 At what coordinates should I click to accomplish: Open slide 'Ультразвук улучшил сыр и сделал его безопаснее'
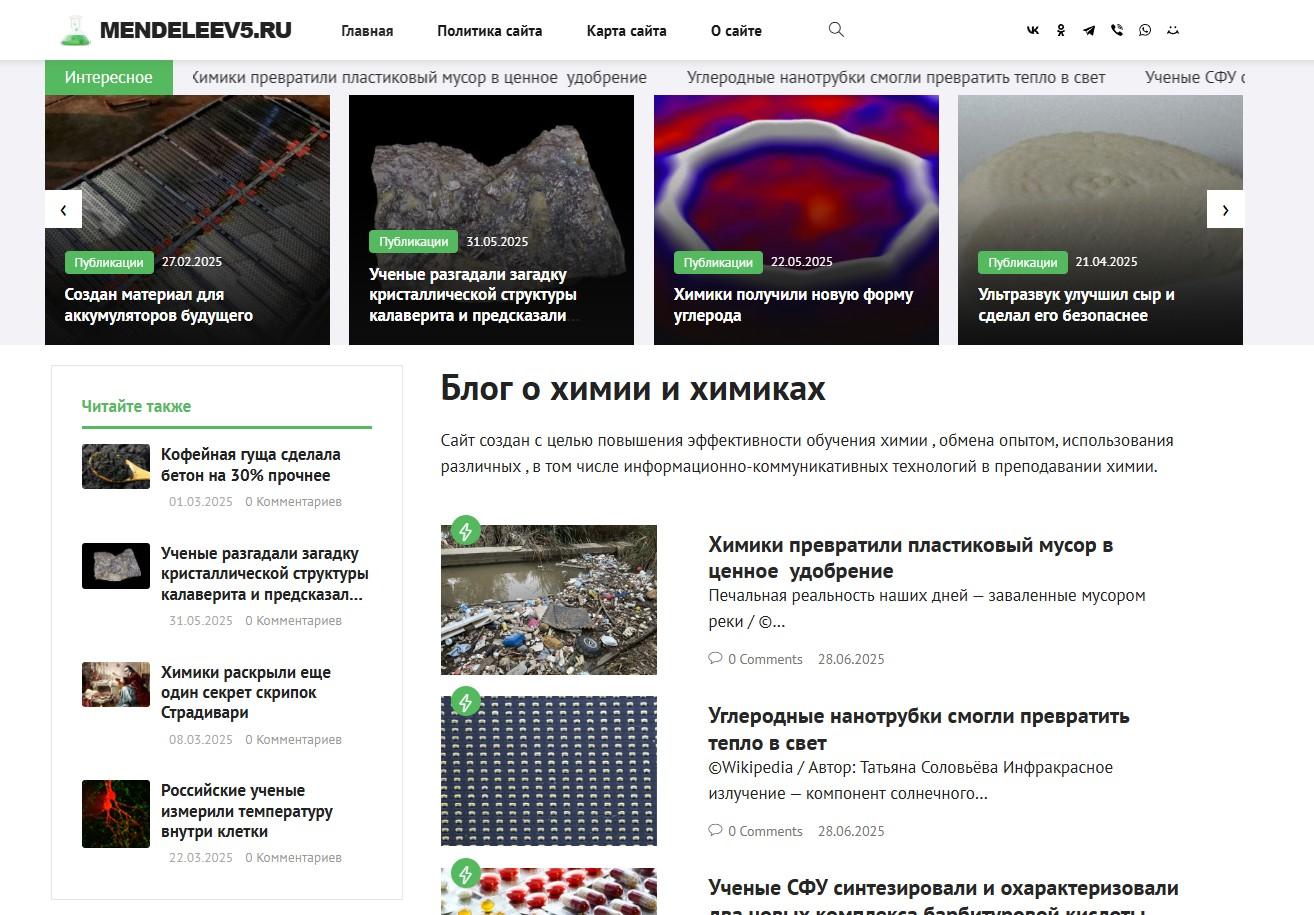point(1076,305)
